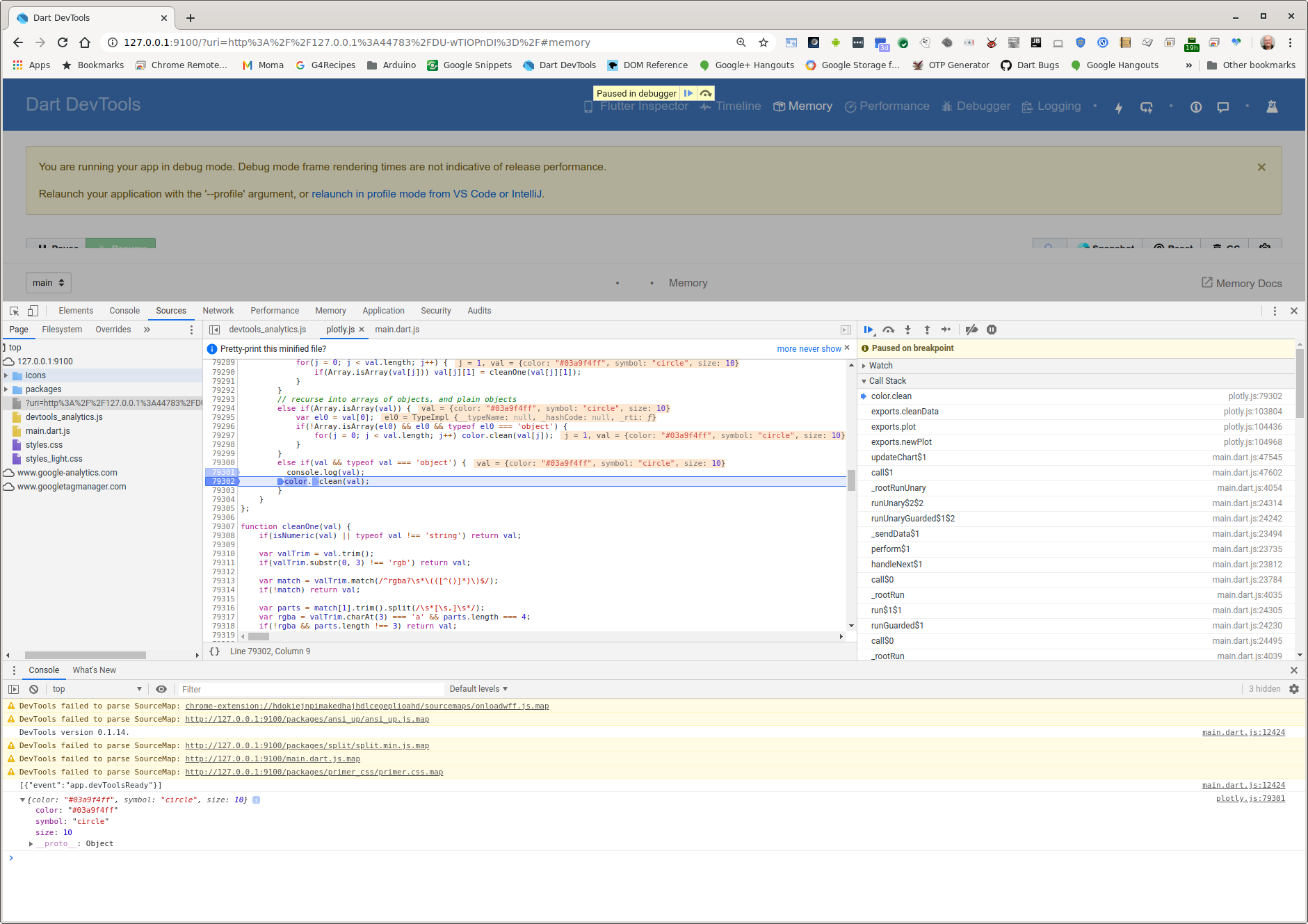
Task: Show the console sidebar
Action: click(x=13, y=689)
